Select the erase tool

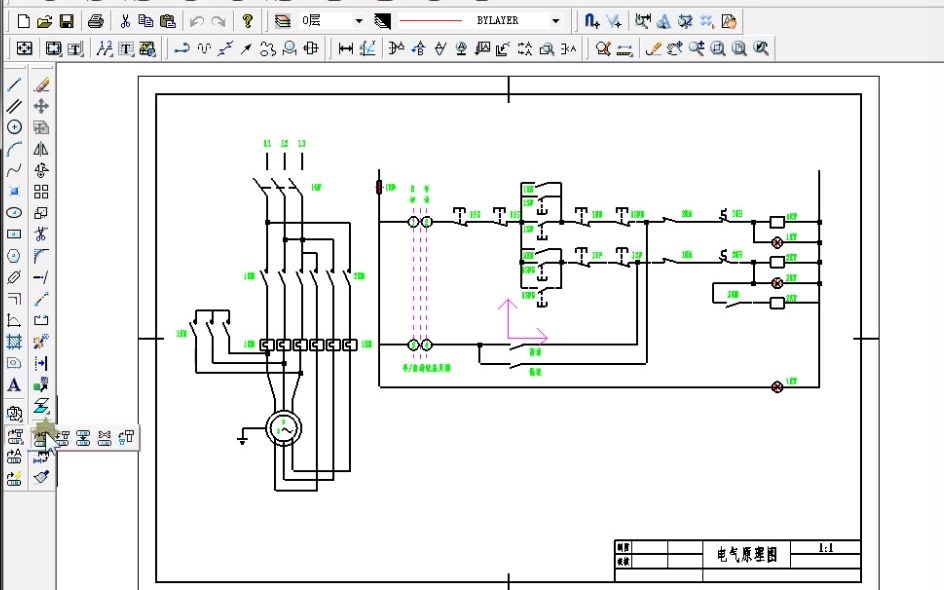click(x=41, y=85)
